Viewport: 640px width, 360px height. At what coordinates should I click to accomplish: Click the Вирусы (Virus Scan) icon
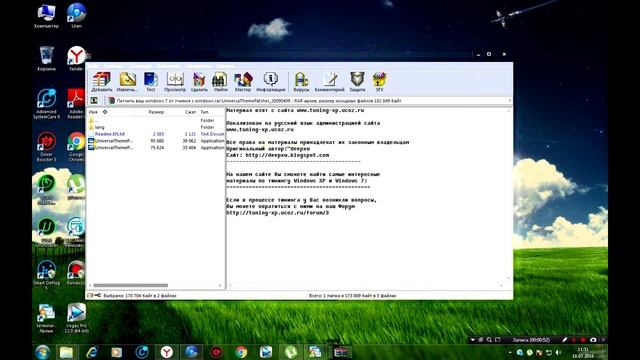pos(301,82)
